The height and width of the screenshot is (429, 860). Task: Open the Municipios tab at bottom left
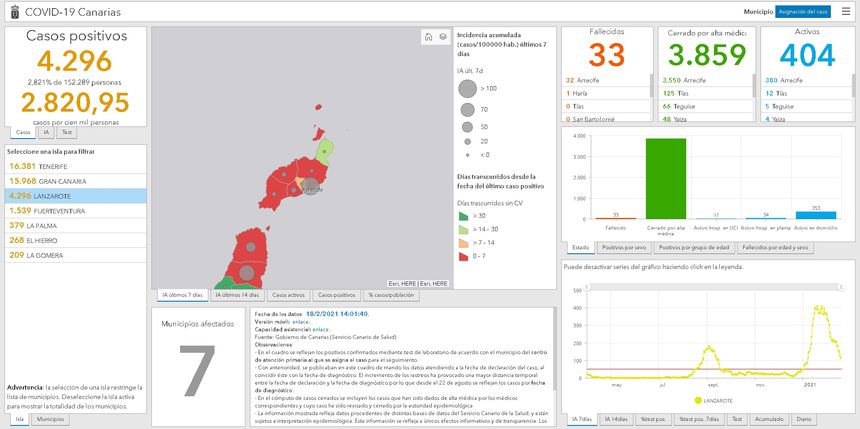(51, 419)
